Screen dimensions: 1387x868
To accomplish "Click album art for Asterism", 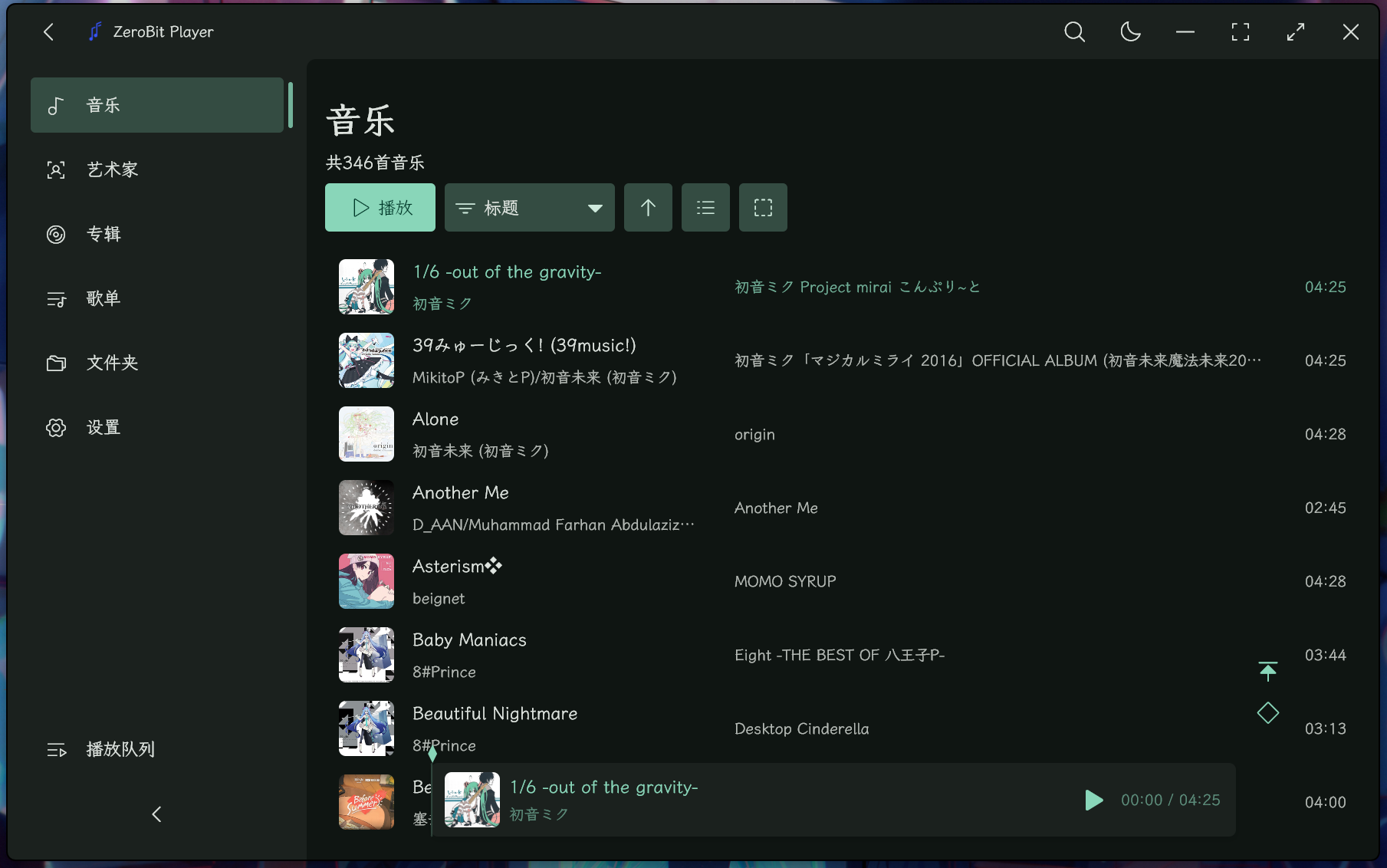I will (x=366, y=581).
